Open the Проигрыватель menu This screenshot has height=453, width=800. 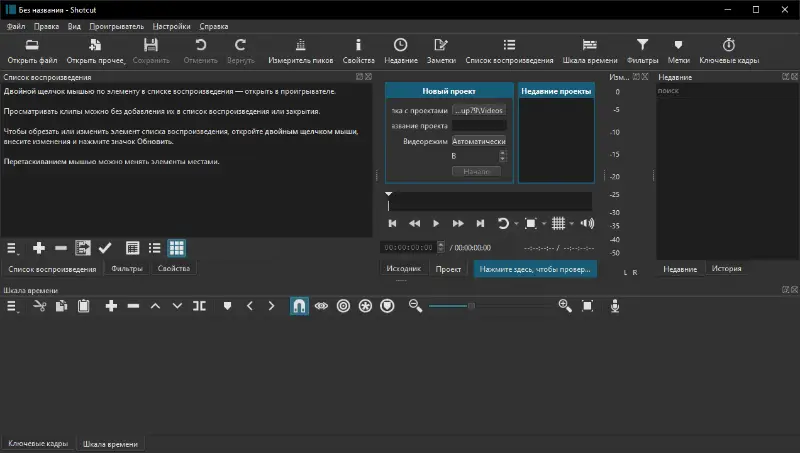[116, 27]
